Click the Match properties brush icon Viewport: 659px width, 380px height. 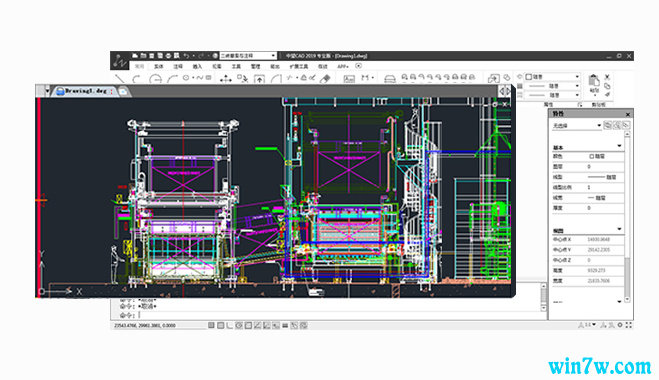(607, 95)
